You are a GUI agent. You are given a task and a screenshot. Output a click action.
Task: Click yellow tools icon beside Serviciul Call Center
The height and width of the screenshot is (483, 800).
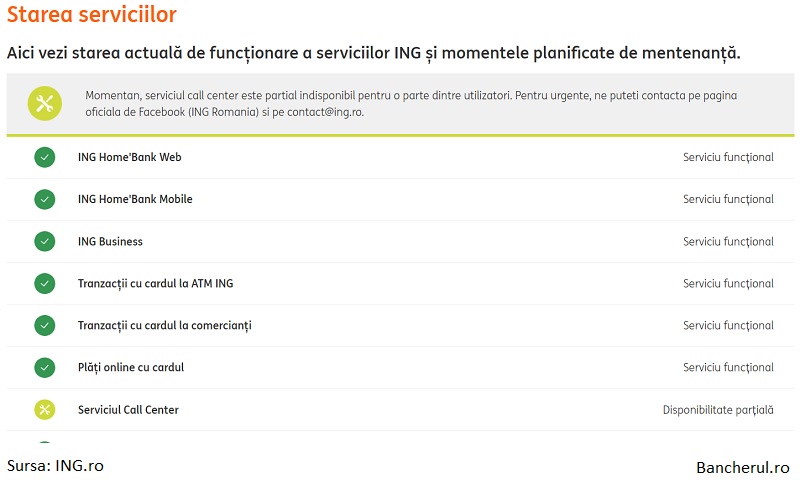(x=44, y=410)
